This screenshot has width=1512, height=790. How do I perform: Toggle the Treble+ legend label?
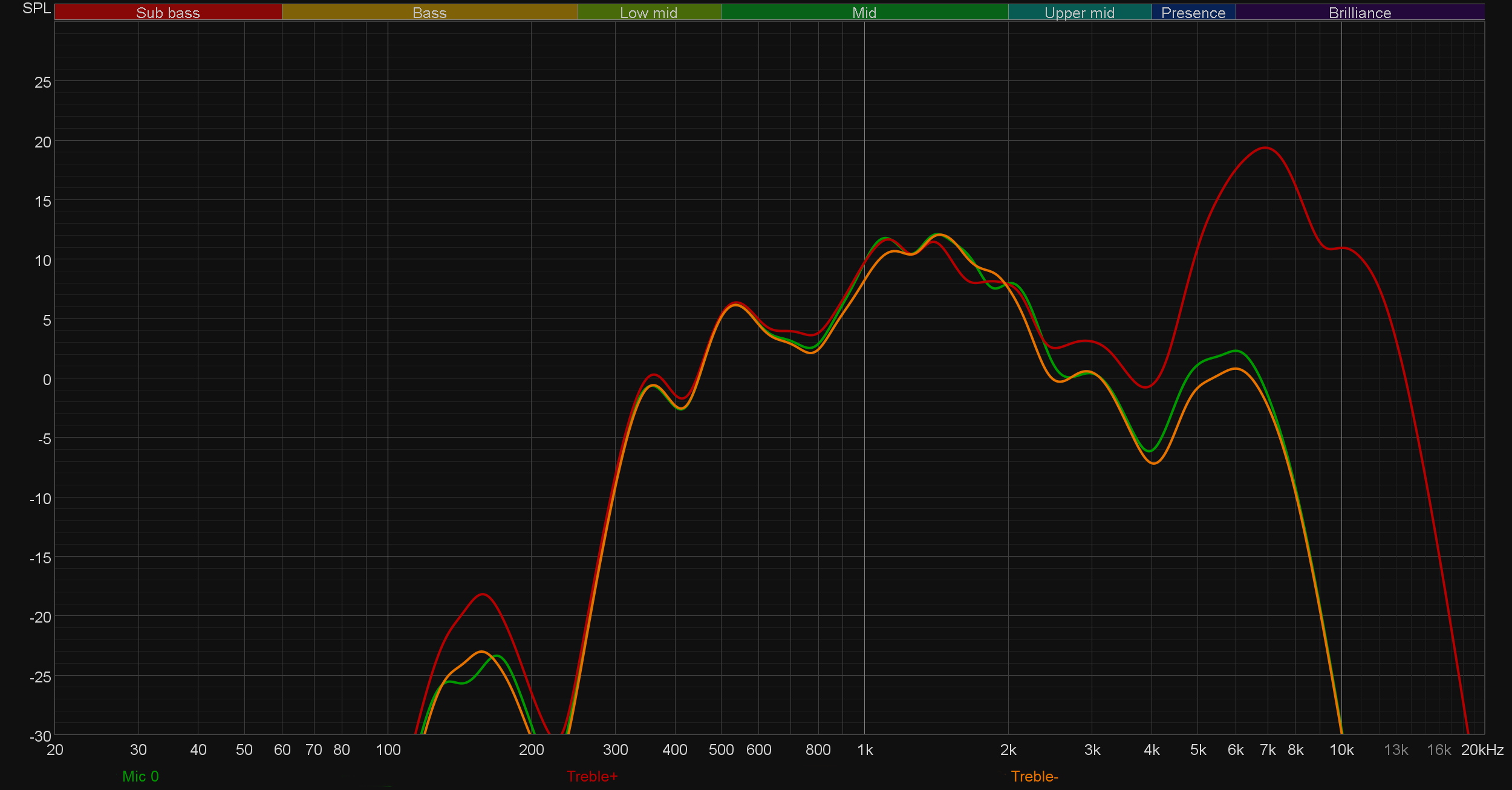591,776
